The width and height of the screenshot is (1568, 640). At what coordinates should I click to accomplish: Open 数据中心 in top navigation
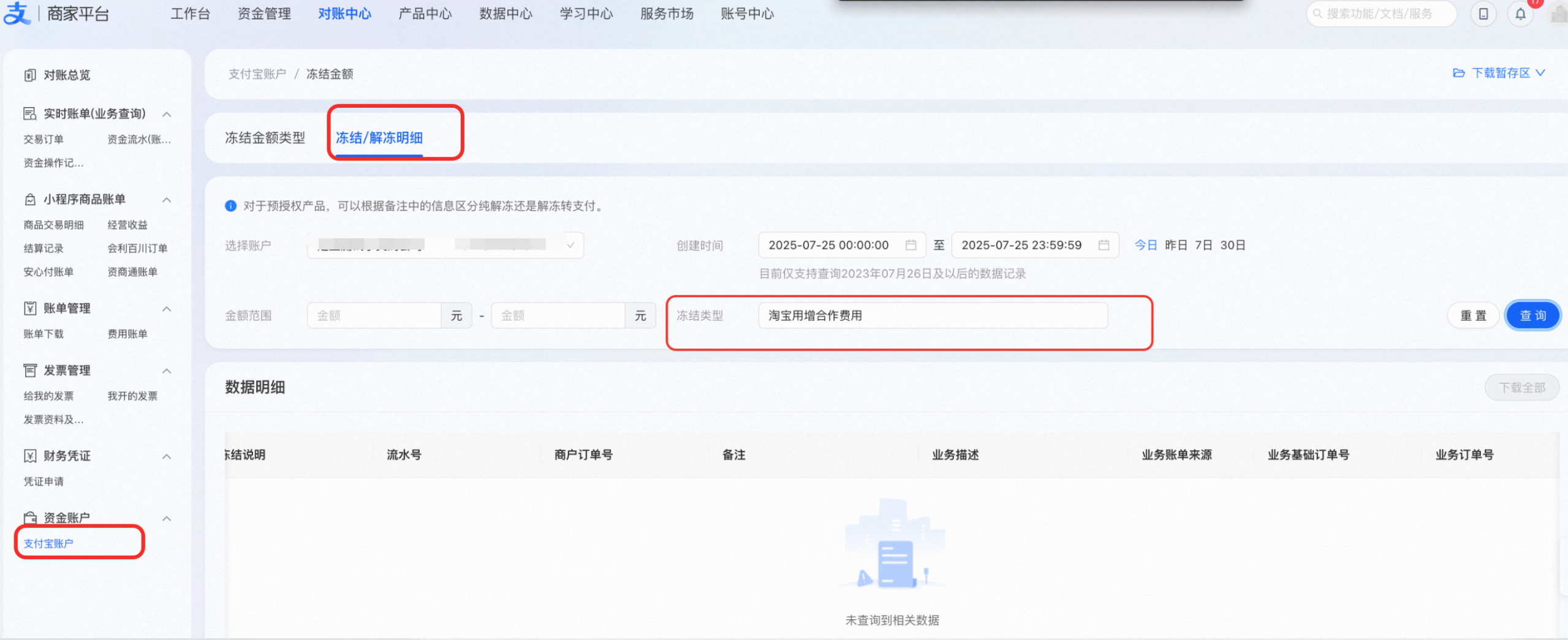coord(506,13)
